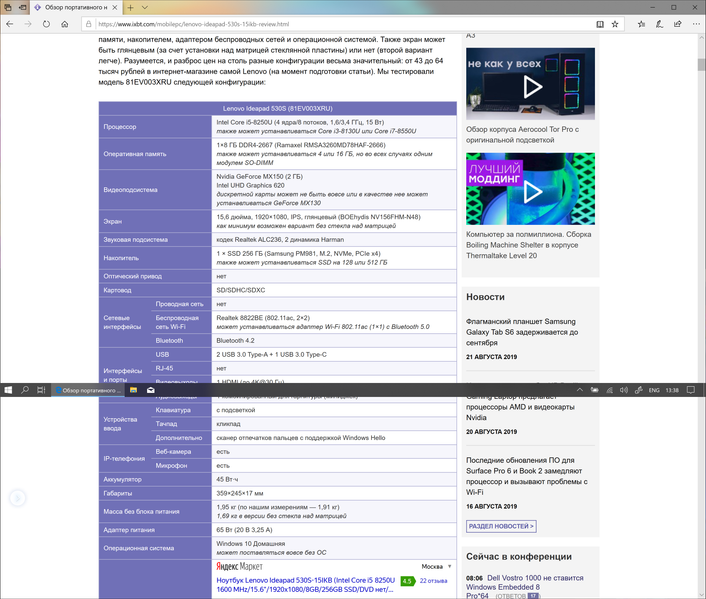Open 'Компьютер за полмиллиона' article link
706x599 pixels.
(x=529, y=245)
